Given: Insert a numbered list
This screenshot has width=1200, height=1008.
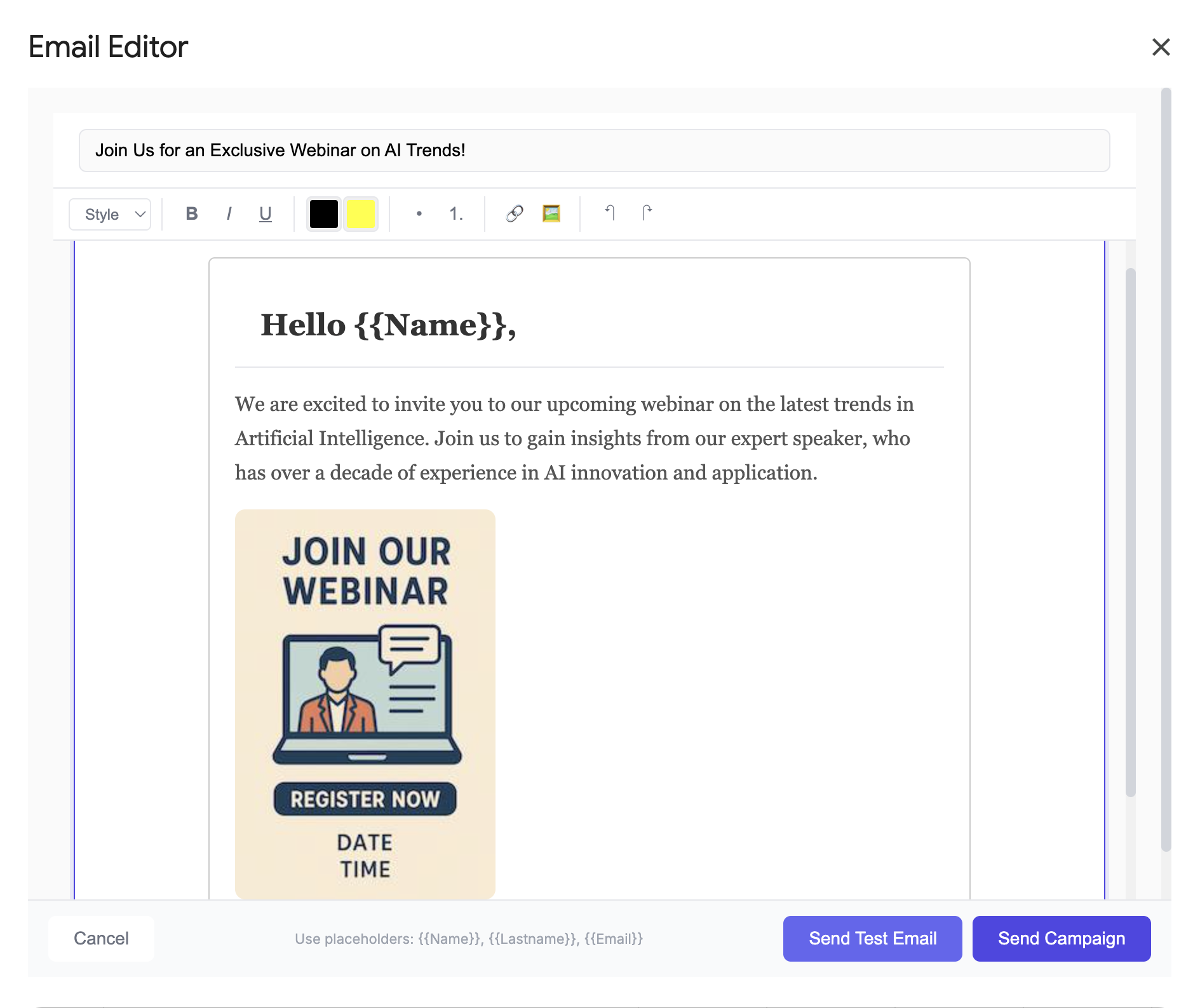Looking at the screenshot, I should [455, 214].
